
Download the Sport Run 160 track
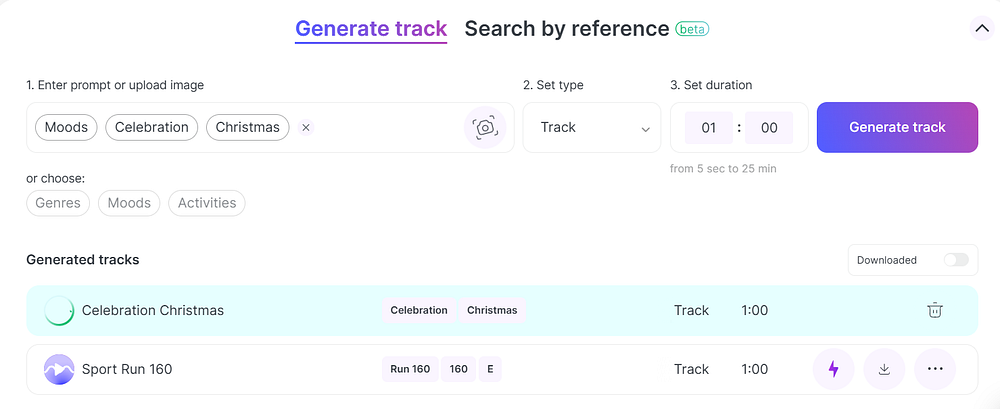[x=884, y=369]
